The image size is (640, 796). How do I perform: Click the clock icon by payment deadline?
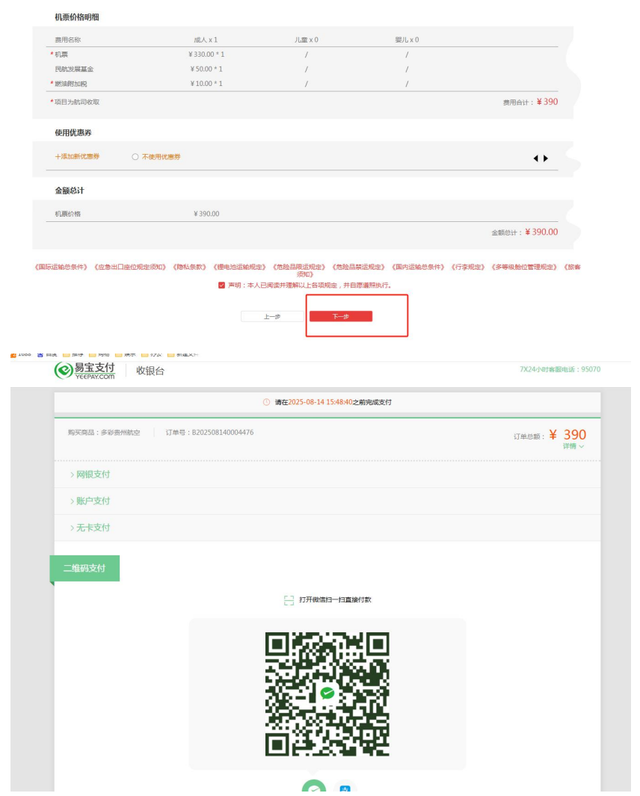coord(266,402)
